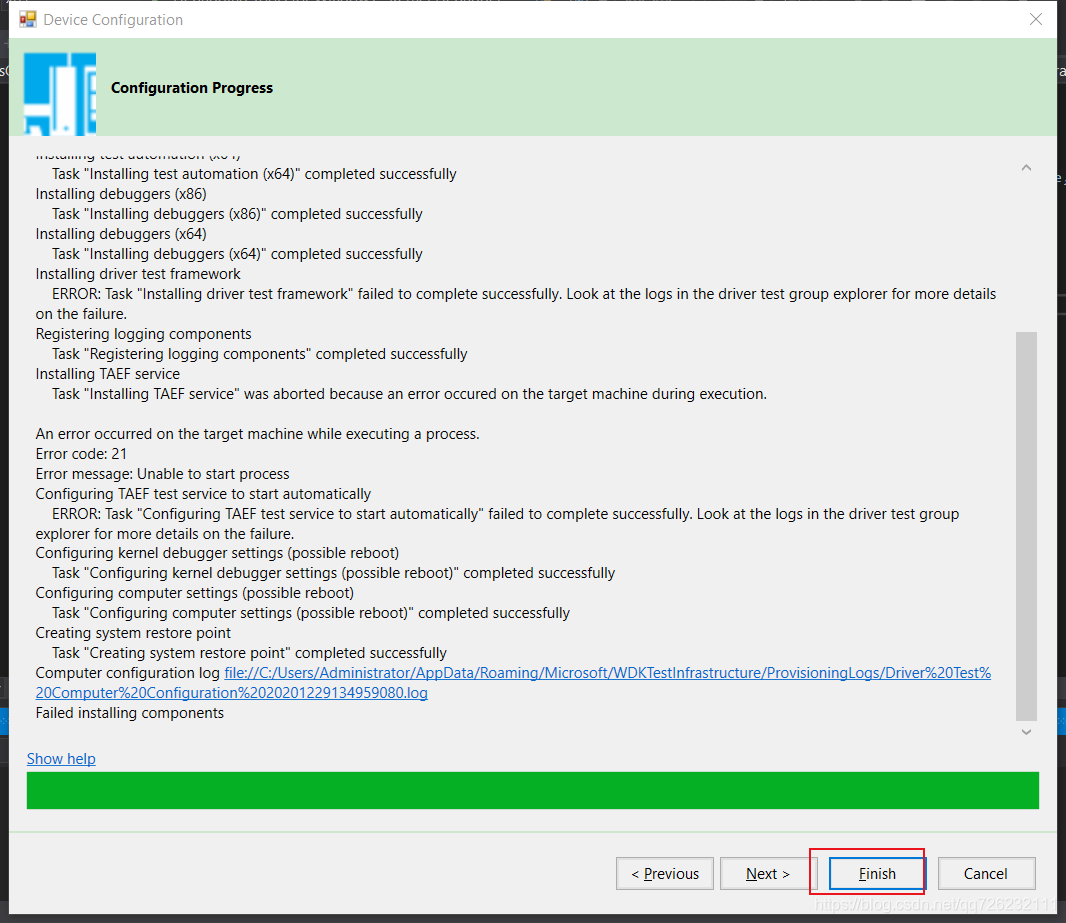1066x923 pixels.
Task: Select the 'Installing debuggers (x86)' line
Action: (x=121, y=194)
